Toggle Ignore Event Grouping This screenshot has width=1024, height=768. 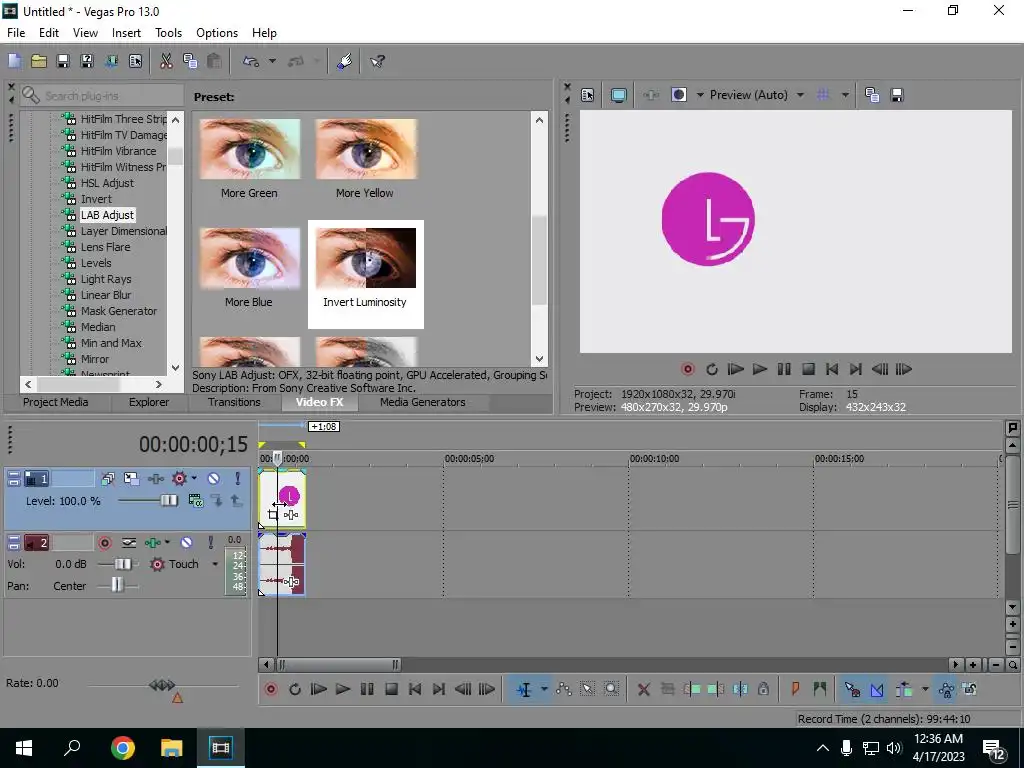pyautogui.click(x=970, y=689)
